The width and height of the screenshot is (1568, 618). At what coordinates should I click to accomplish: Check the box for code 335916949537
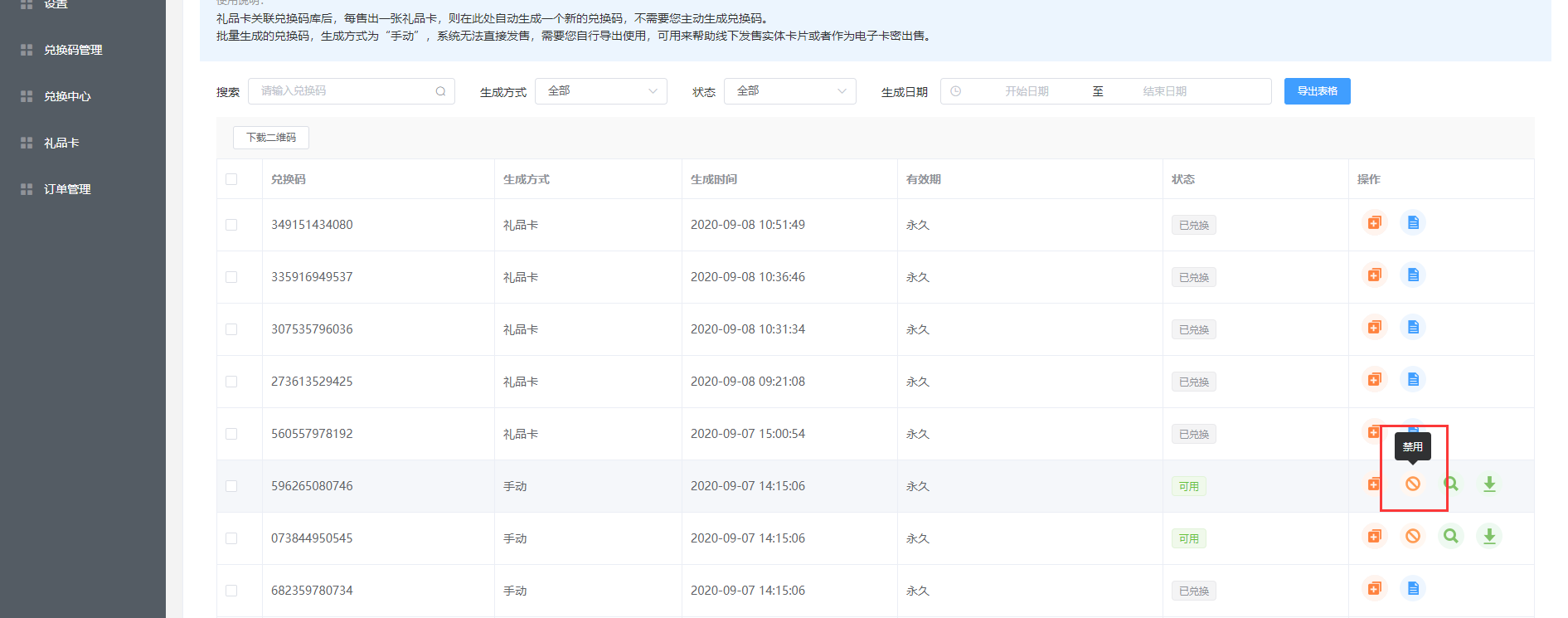231,277
